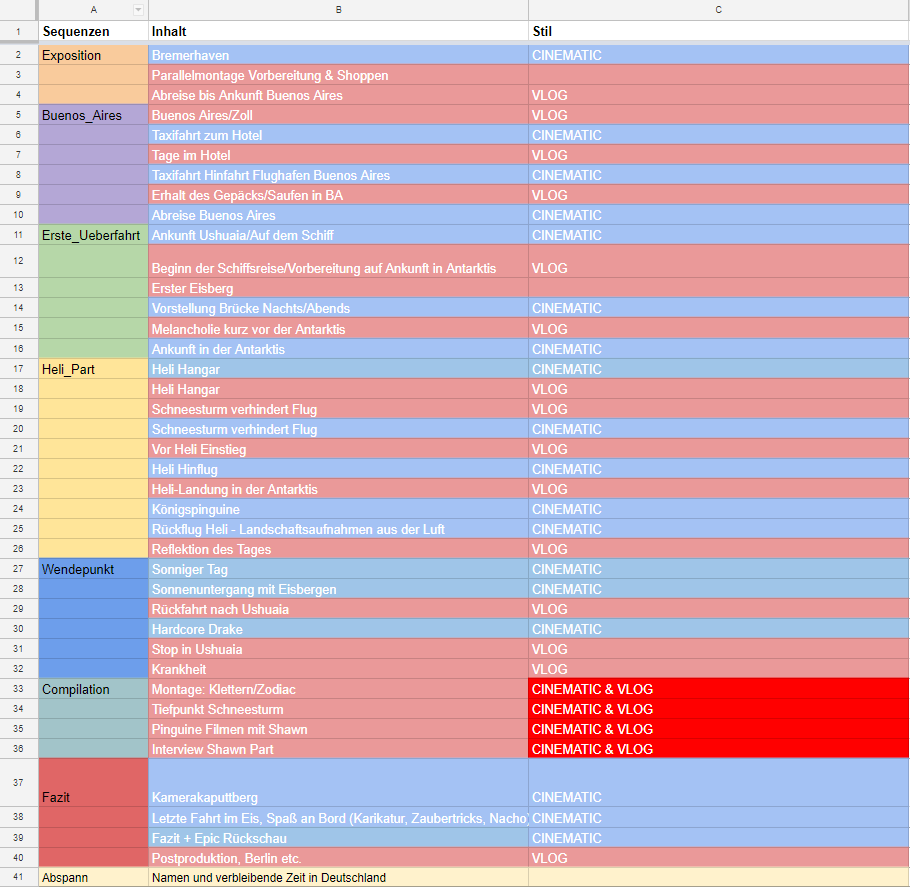Screen dimensions: 910x887
Task: Click the 'Taxifahrt zum Hotel' cell
Action: tap(338, 135)
